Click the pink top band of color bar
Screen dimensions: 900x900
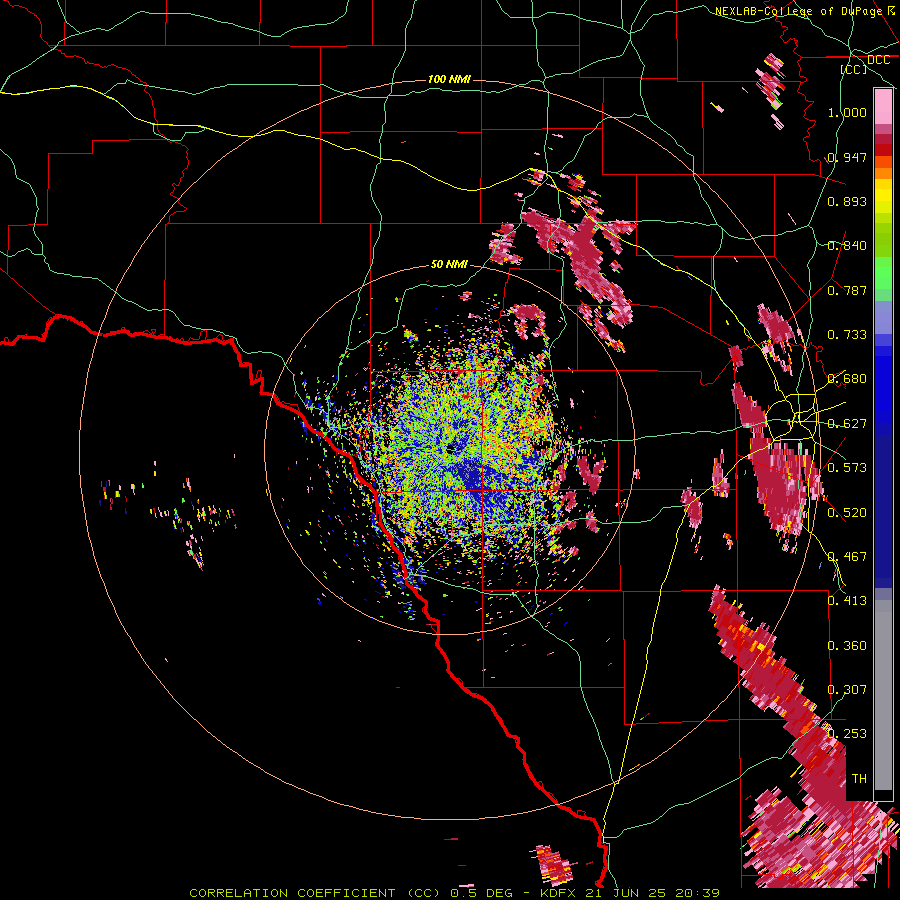[x=883, y=107]
